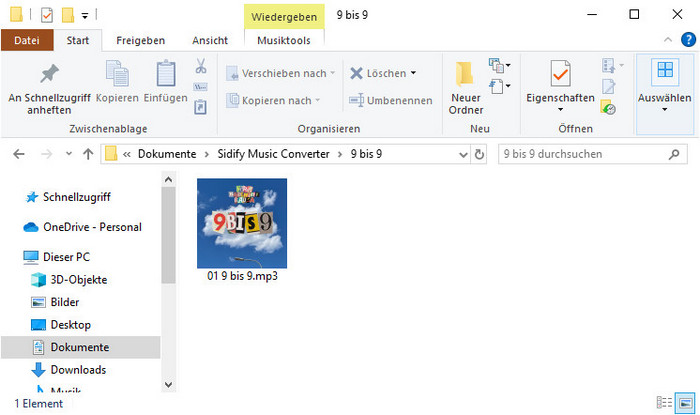Open 3D-Objekte folder
This screenshot has width=700, height=415.
tap(79, 280)
